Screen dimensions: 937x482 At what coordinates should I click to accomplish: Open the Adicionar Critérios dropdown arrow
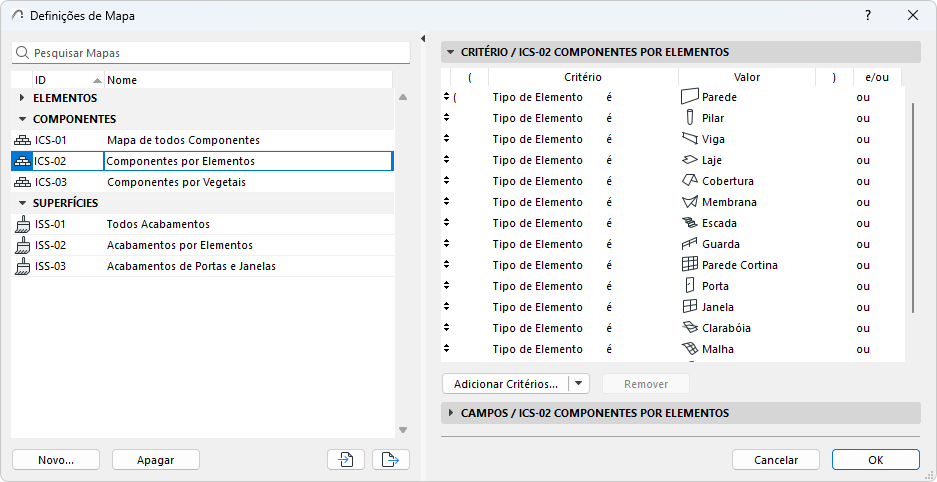click(579, 384)
